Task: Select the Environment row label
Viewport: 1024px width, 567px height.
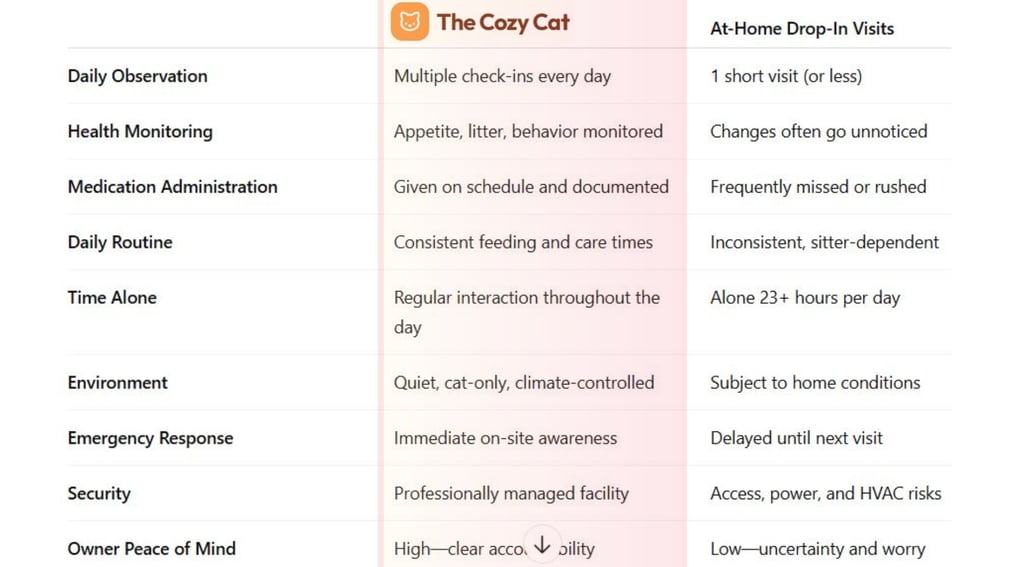Action: (x=118, y=383)
